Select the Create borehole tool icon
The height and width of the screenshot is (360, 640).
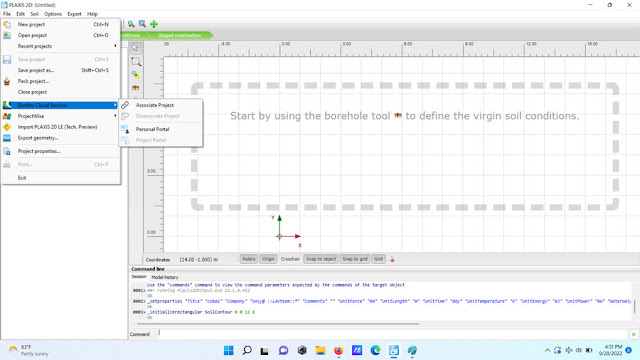click(x=136, y=87)
